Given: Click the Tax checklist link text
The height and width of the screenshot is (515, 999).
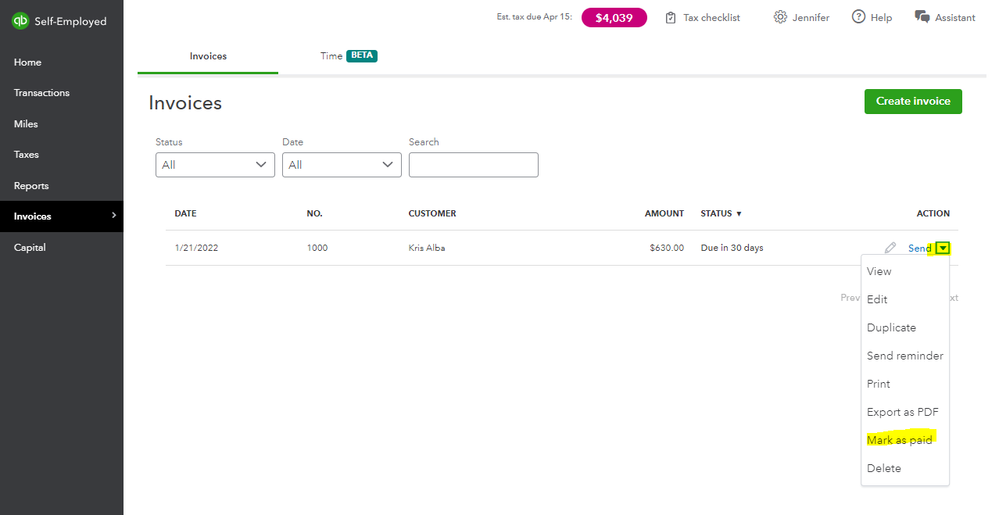Looking at the screenshot, I should click(712, 18).
